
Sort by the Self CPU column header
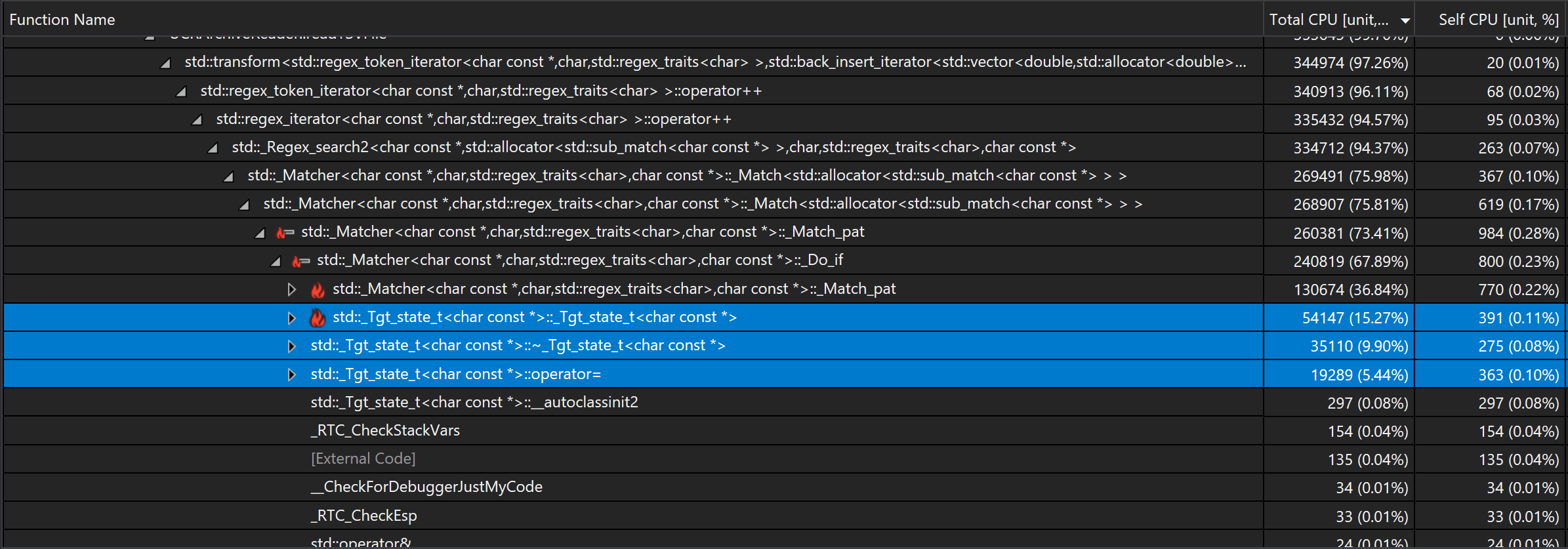point(1498,20)
